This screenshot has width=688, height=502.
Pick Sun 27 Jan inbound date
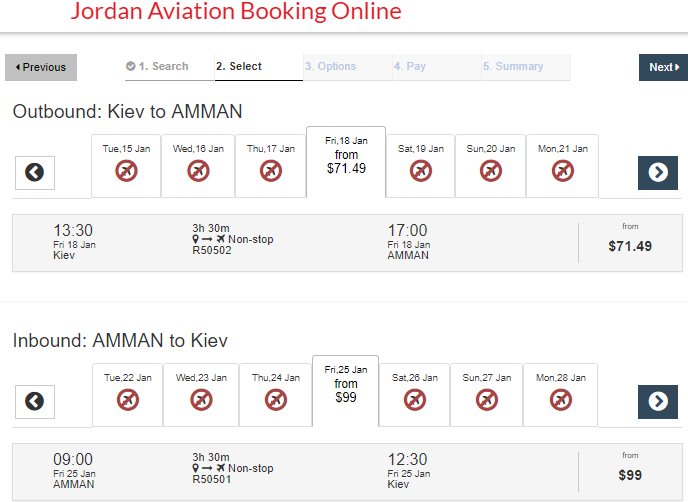[x=487, y=394]
